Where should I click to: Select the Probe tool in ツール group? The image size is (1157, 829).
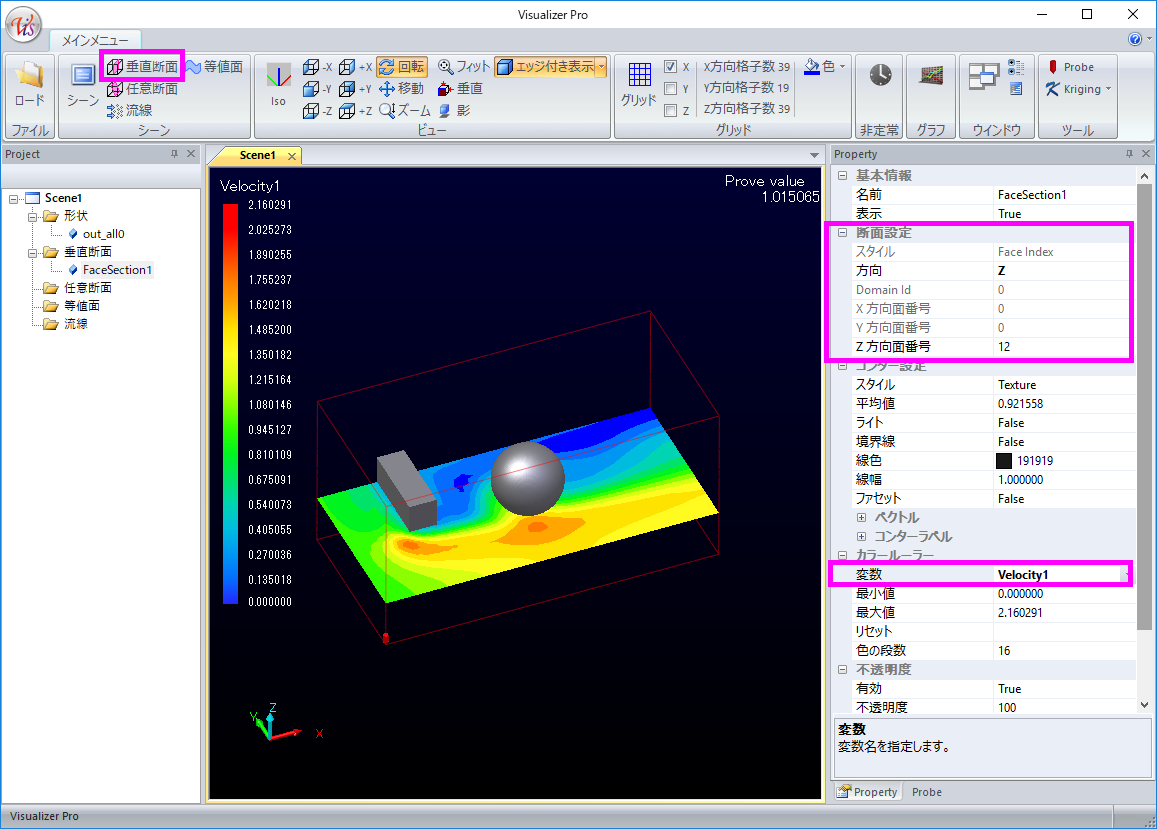pos(1071,67)
